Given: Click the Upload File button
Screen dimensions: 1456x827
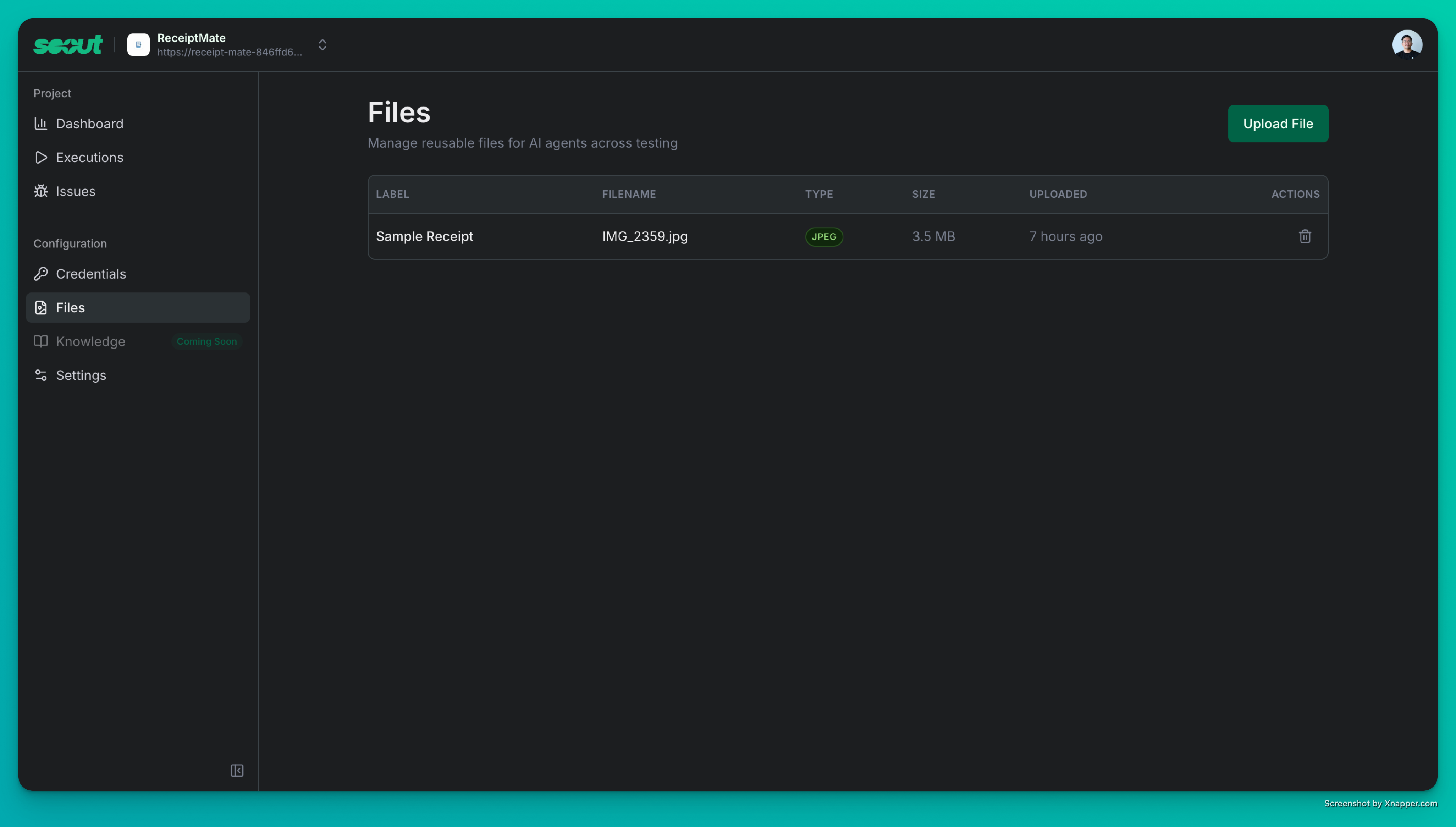Looking at the screenshot, I should [1278, 123].
